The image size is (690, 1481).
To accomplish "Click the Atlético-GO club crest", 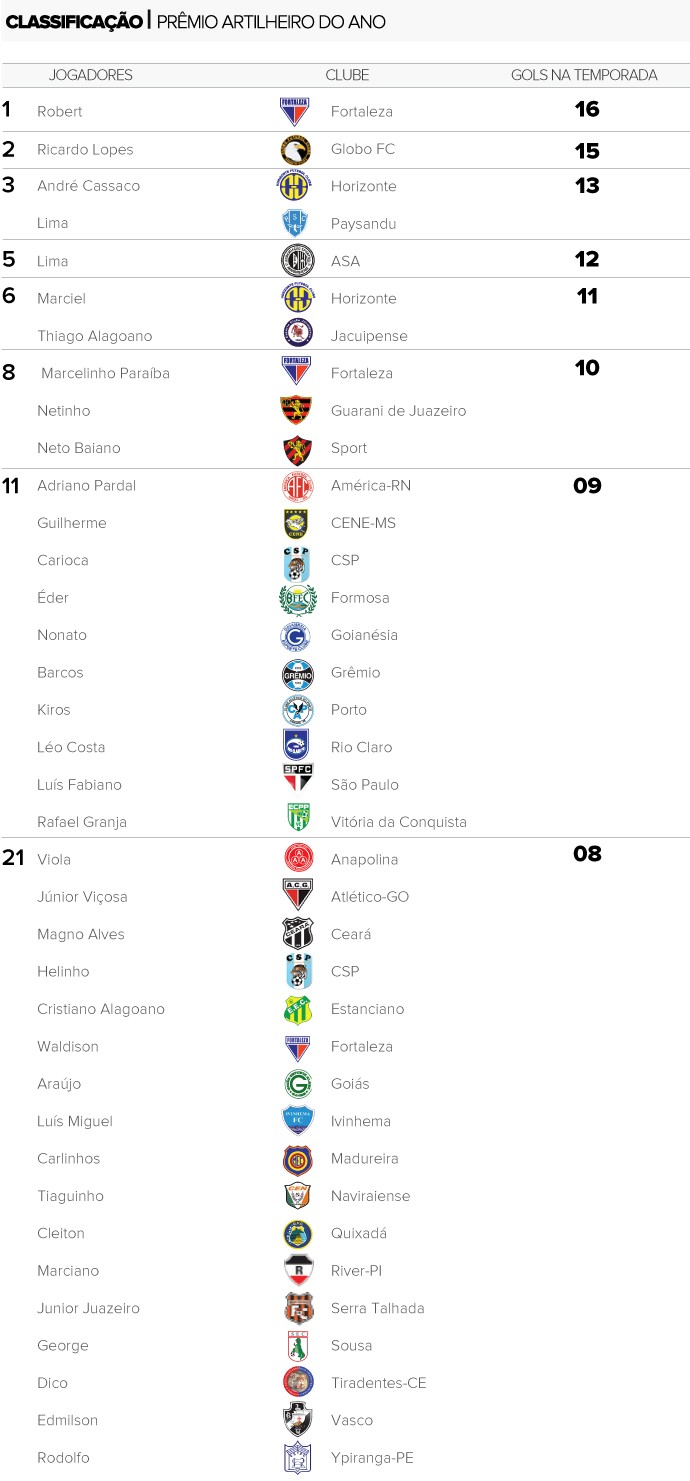I will [x=297, y=897].
